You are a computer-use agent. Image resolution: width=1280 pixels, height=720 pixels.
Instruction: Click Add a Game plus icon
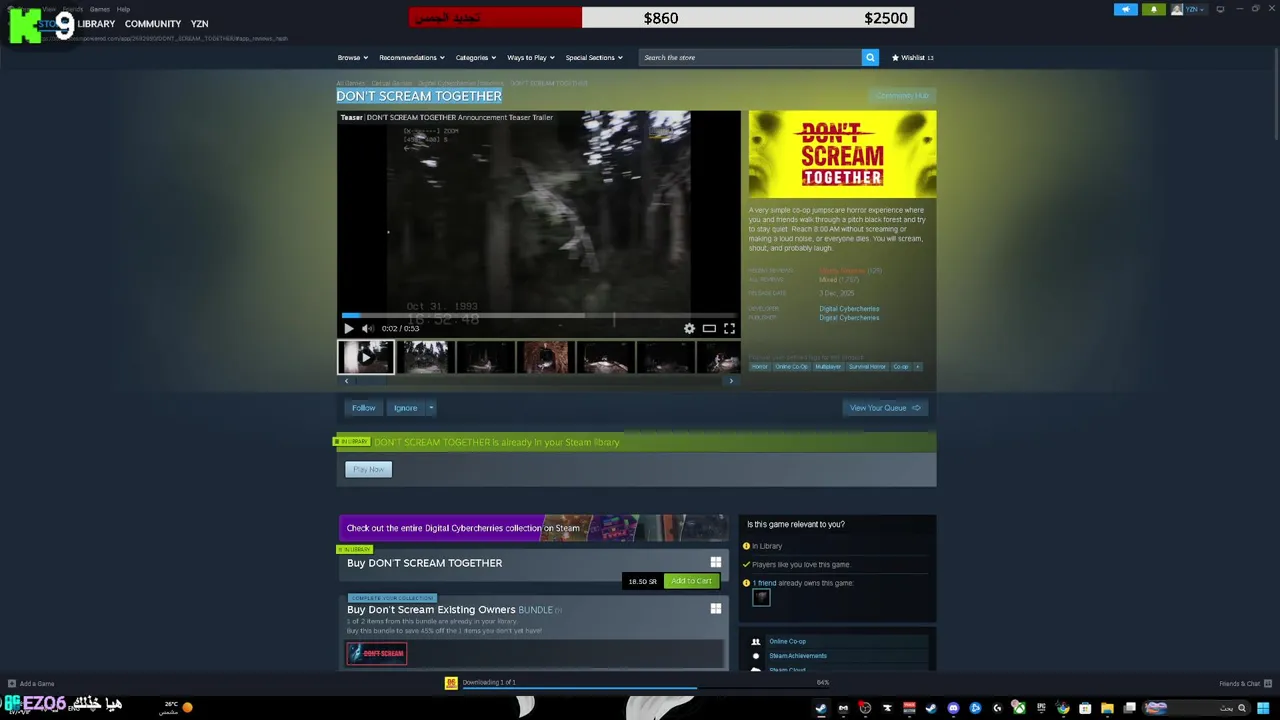12,683
